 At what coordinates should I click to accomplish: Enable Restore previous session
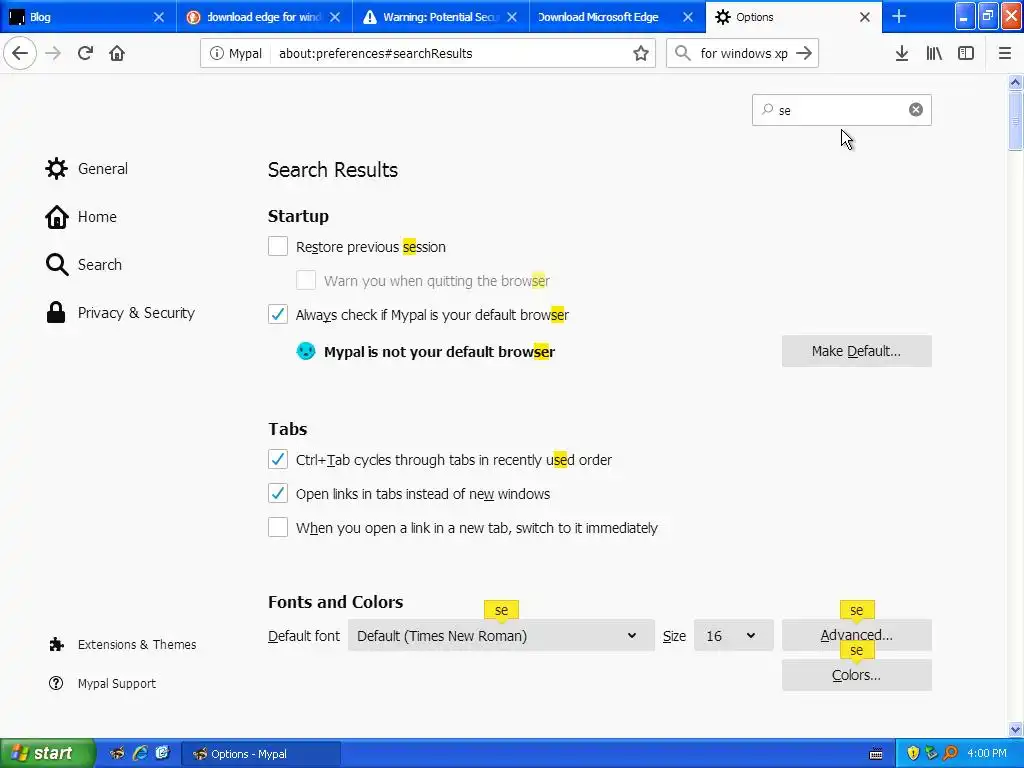278,246
